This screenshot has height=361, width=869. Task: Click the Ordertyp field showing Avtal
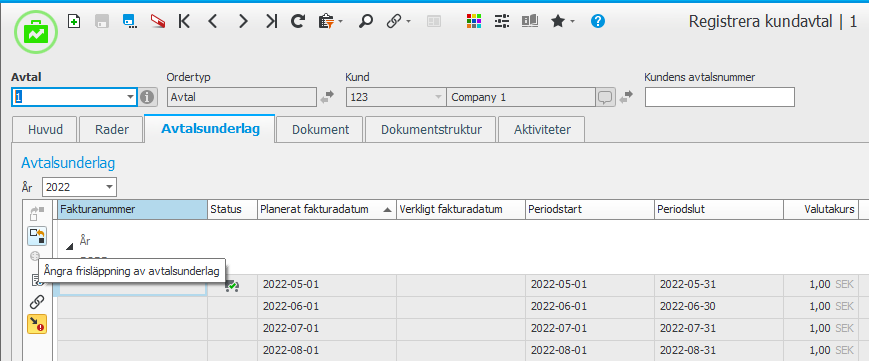point(242,97)
